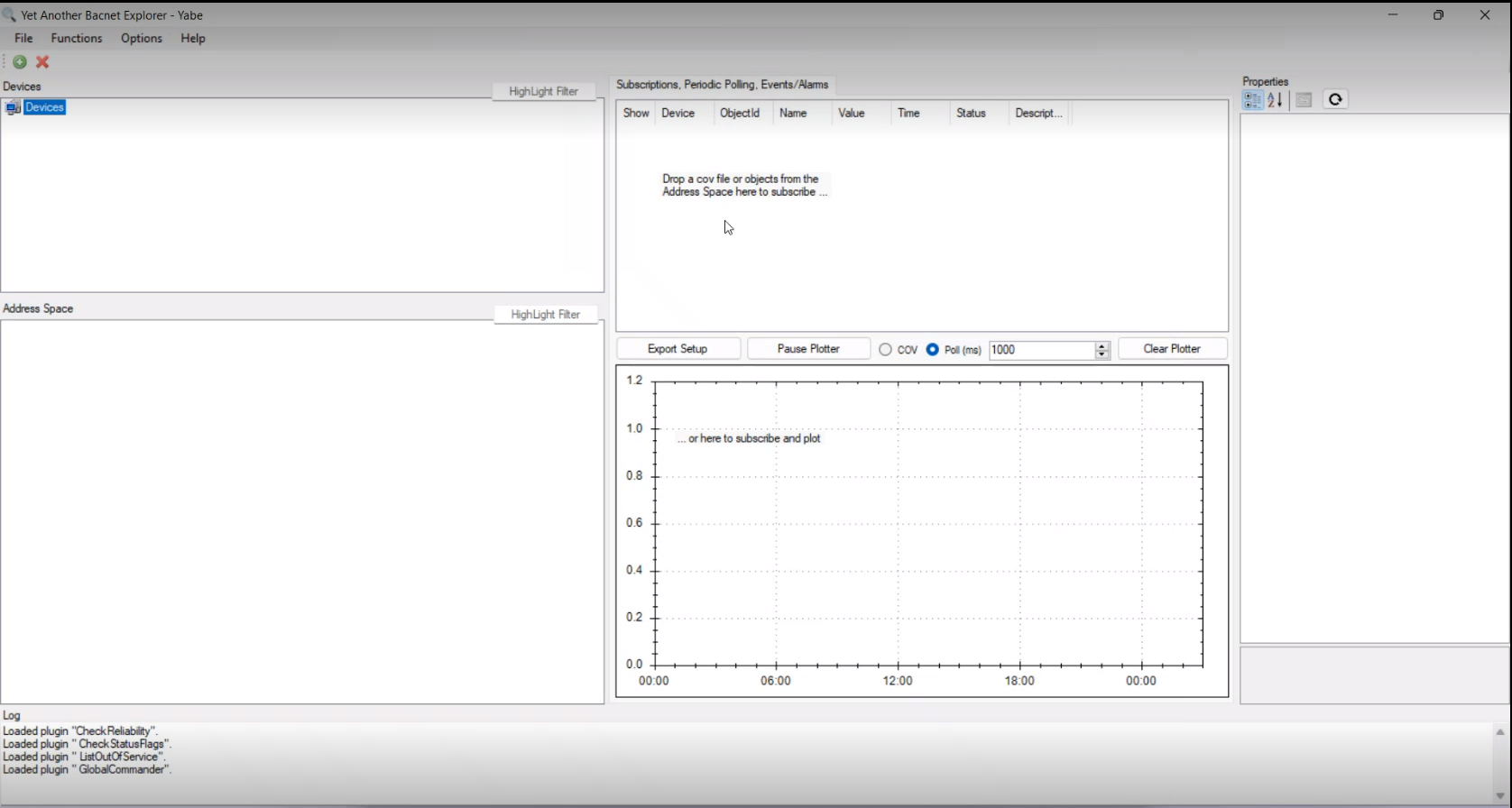Image resolution: width=1512 pixels, height=808 pixels.
Task: Click the Log scrollbar down arrow
Action: click(x=1501, y=795)
